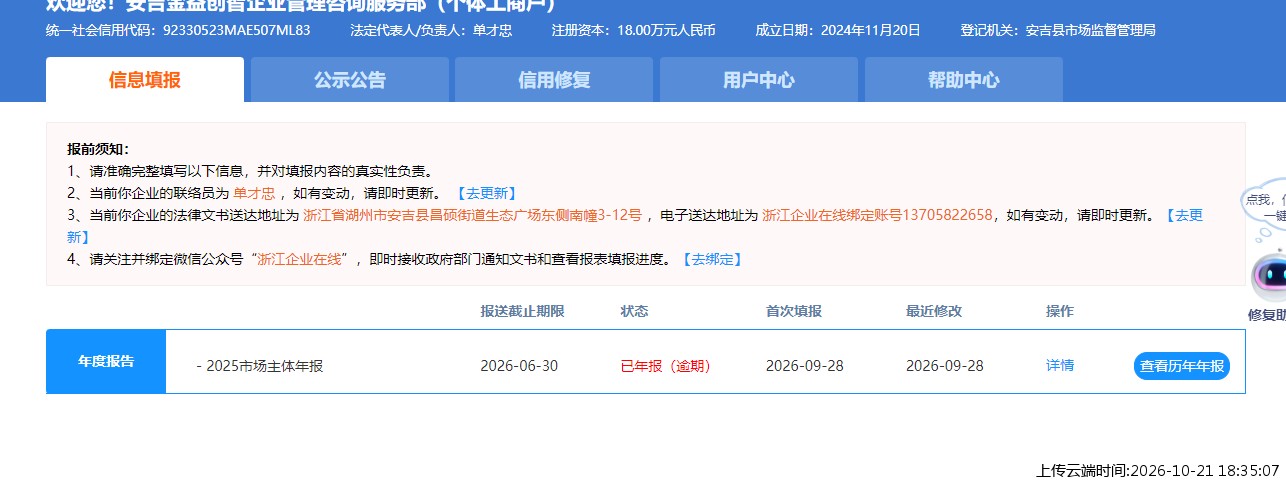Image resolution: width=1286 pixels, height=484 pixels.
Task: Click the 成立日期 2024年11月20日 text
Action: (838, 30)
